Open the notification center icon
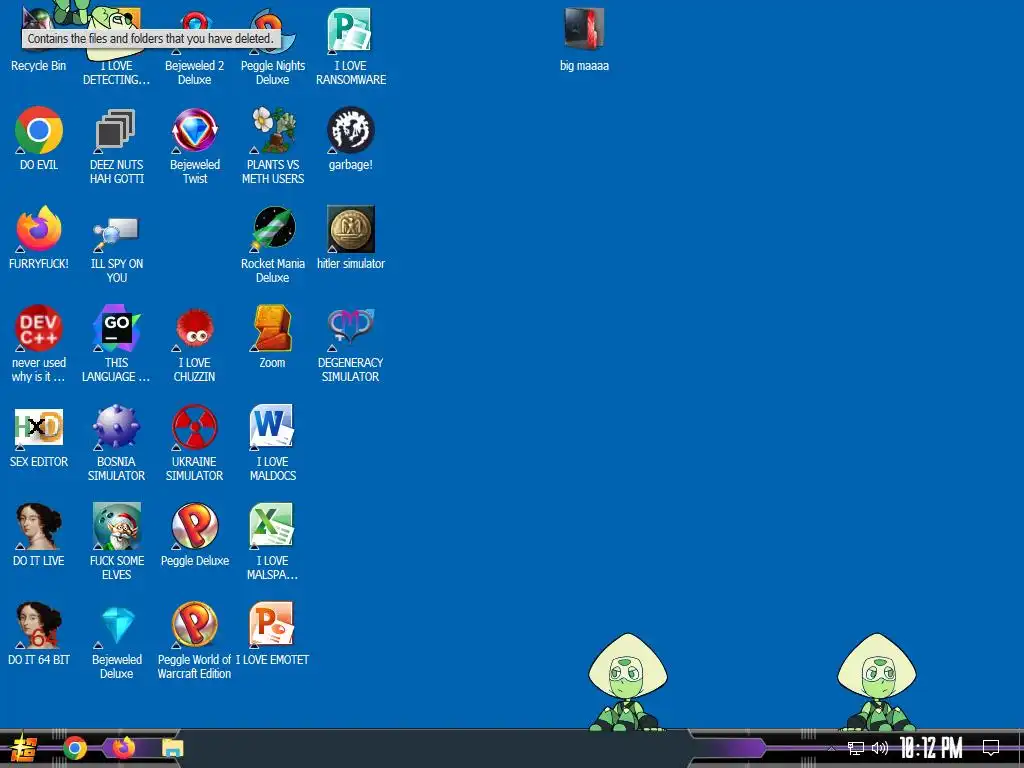Image resolution: width=1024 pixels, height=768 pixels. [x=991, y=748]
